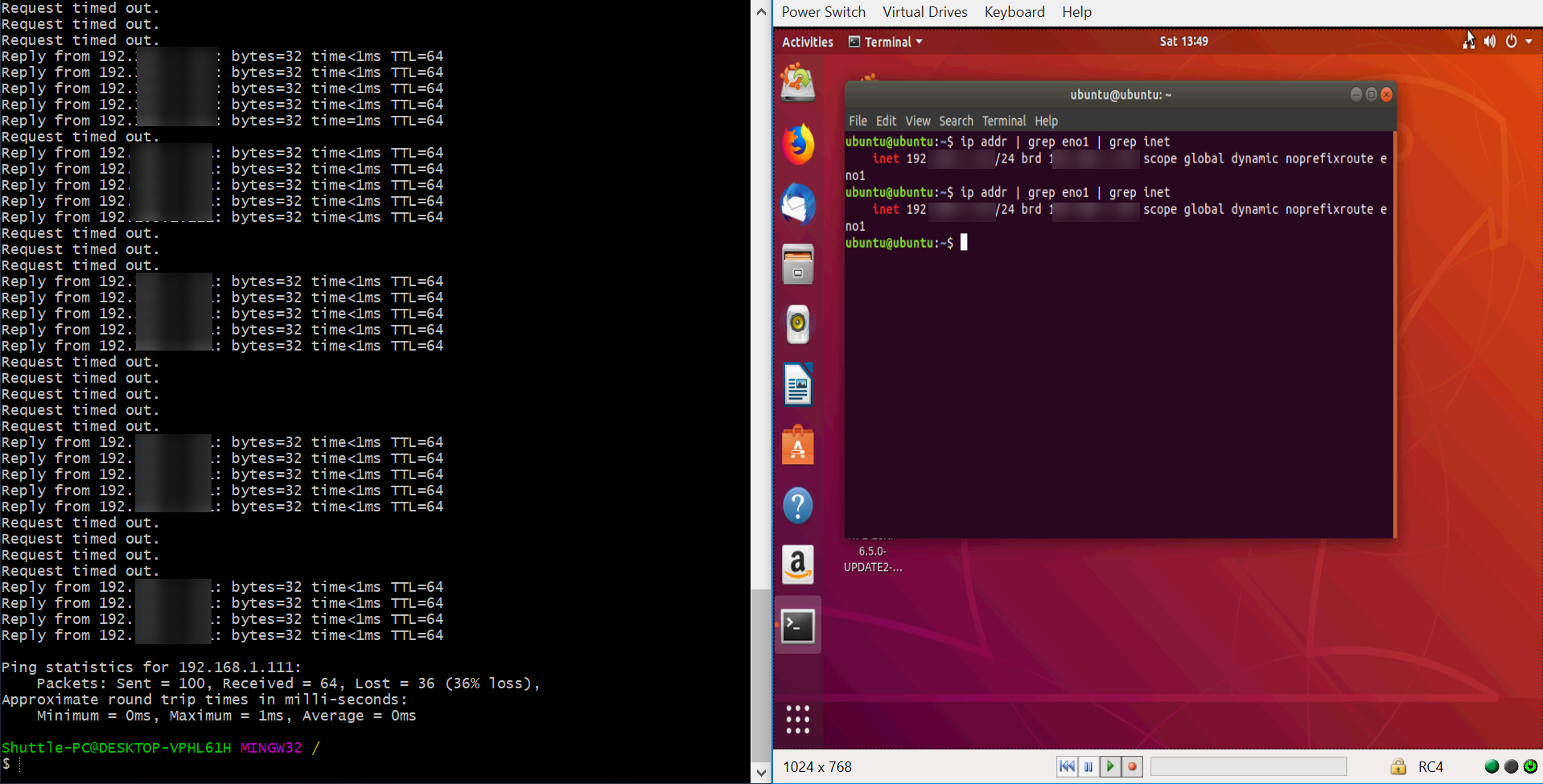Open the terminal window Search menu
The height and width of the screenshot is (784, 1543).
click(x=956, y=121)
